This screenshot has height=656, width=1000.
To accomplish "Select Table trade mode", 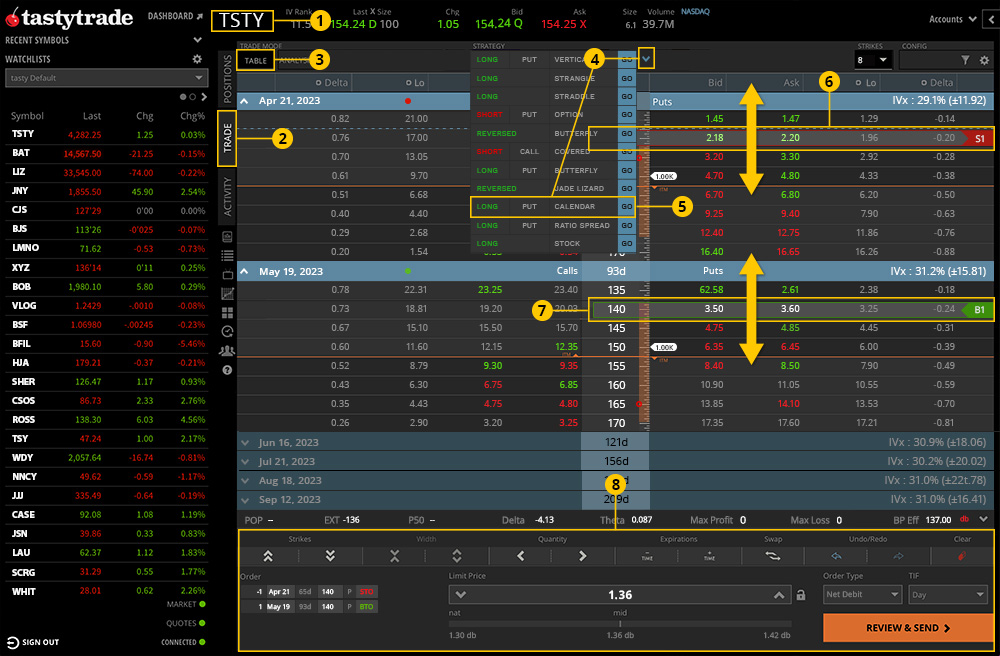I will (x=256, y=61).
